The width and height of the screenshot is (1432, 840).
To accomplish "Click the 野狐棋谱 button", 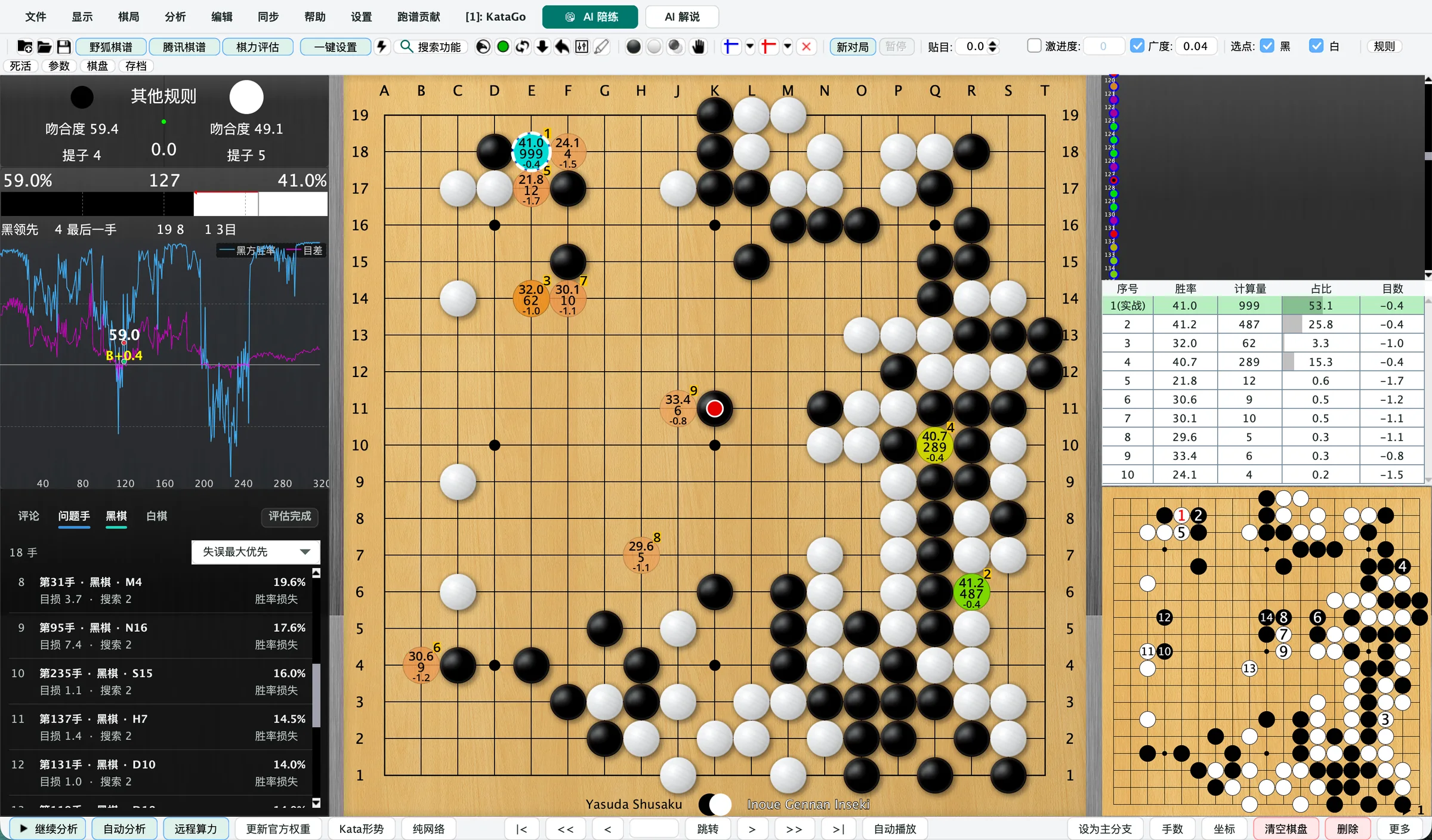I will (111, 47).
